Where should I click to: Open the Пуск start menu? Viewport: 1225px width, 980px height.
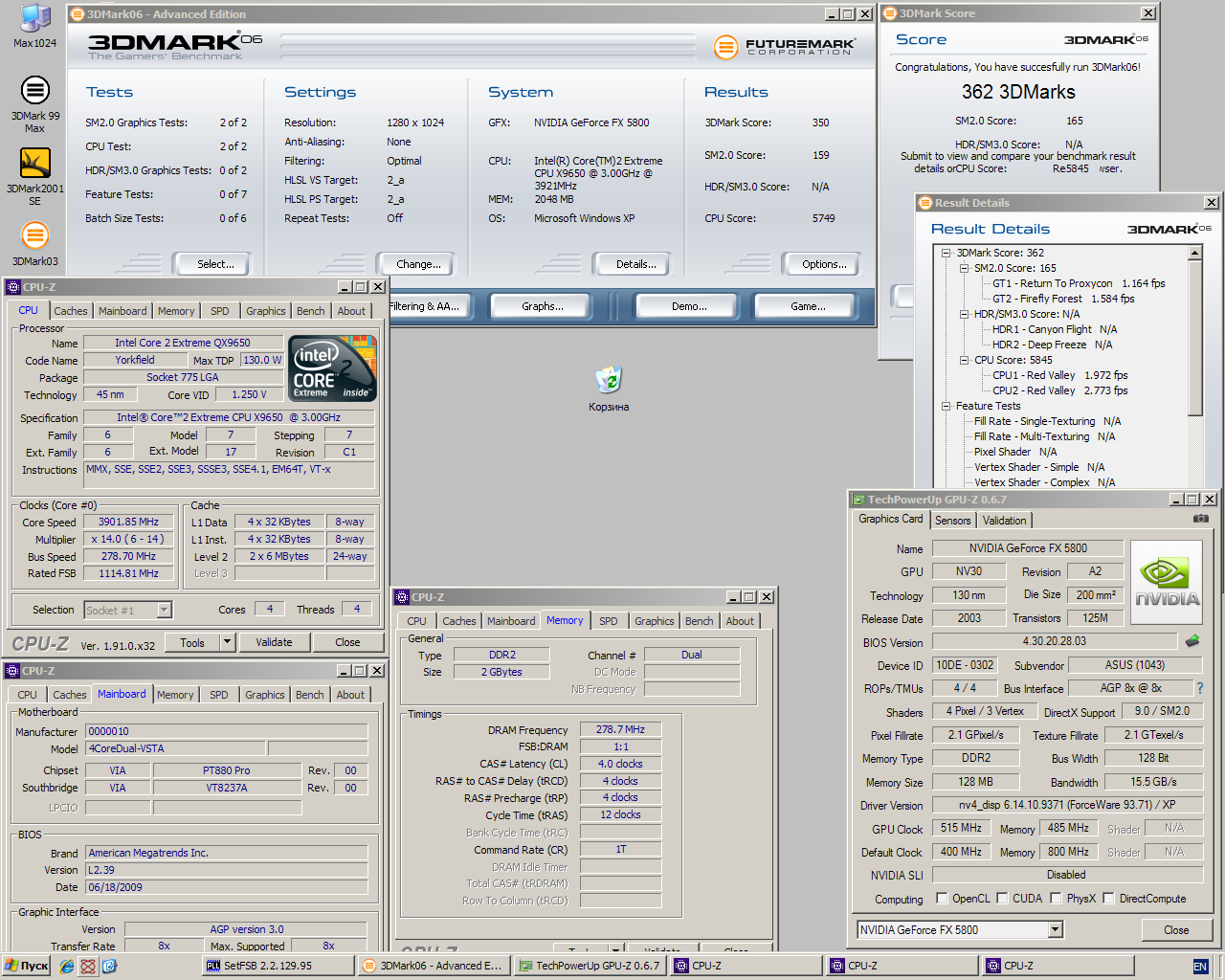coord(26,966)
